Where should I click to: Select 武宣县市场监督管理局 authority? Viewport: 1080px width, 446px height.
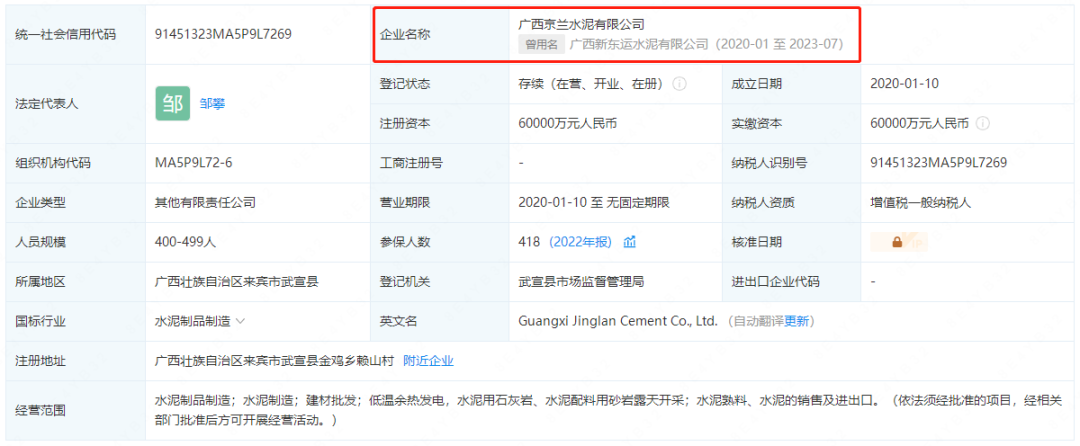[x=581, y=282]
